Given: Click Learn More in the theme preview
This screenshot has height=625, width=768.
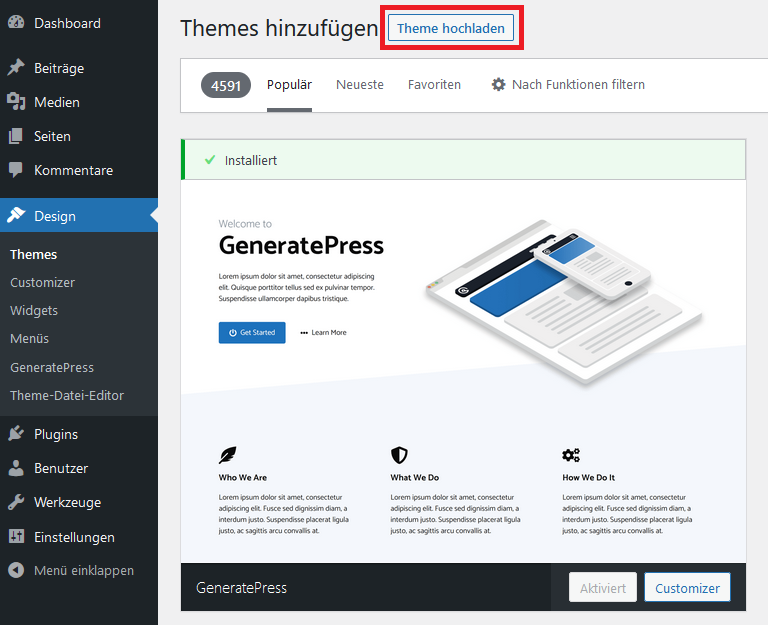Looking at the screenshot, I should 323,332.
